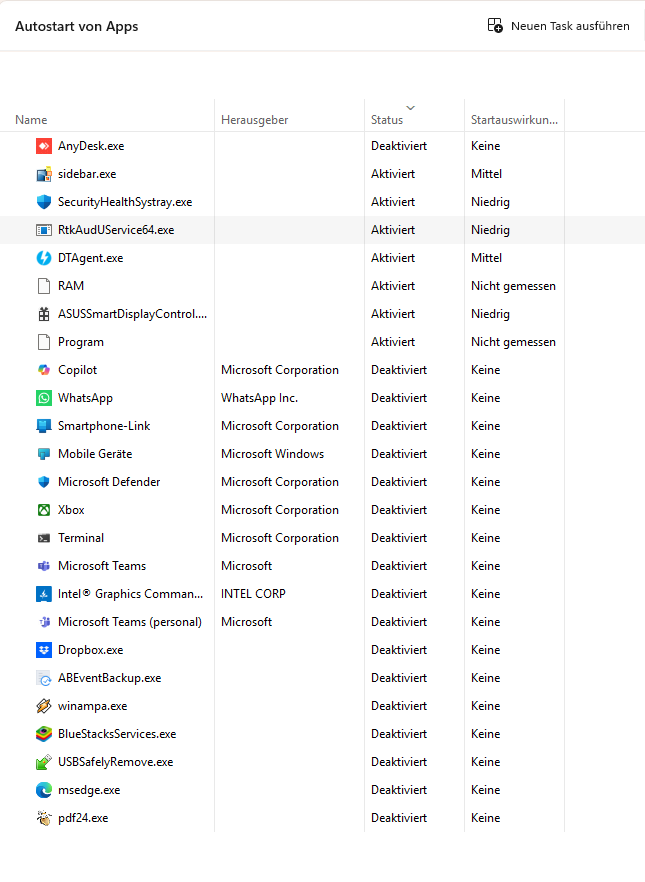Image resolution: width=645 pixels, height=882 pixels.
Task: Click the Intel Graphics Command icon
Action: click(44, 594)
